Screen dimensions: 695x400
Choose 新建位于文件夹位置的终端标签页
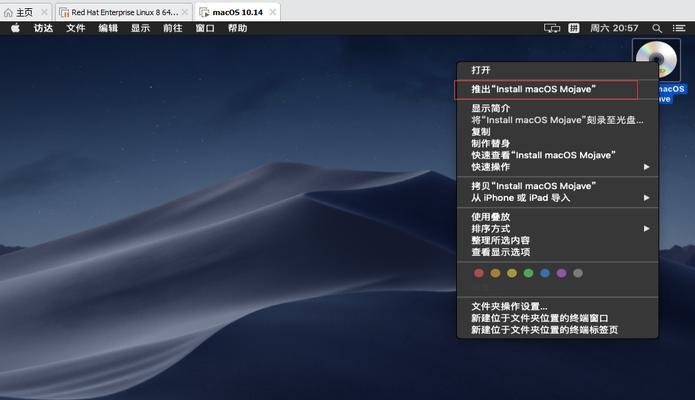click(558, 330)
